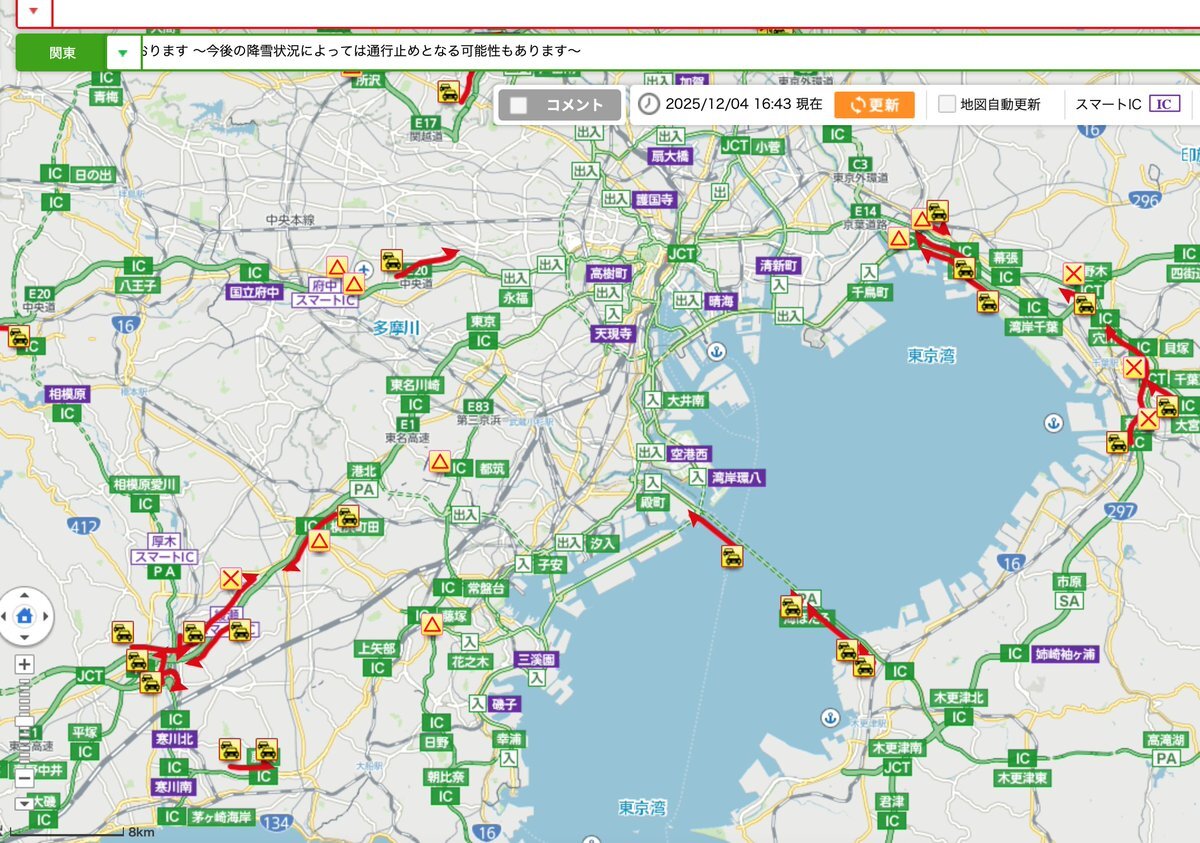Click the 清新町 ramp label
1200x843 pixels.
[x=780, y=266]
